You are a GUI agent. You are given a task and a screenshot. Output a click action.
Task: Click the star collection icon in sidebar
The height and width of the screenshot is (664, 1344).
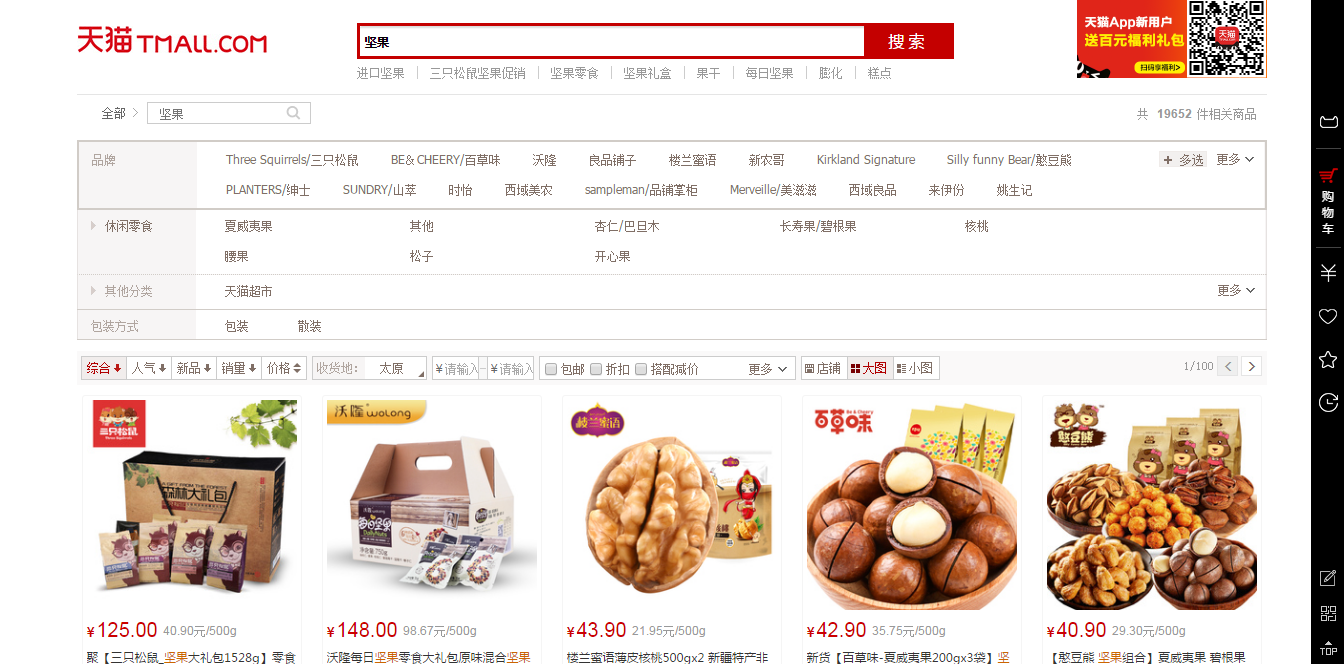pos(1328,359)
